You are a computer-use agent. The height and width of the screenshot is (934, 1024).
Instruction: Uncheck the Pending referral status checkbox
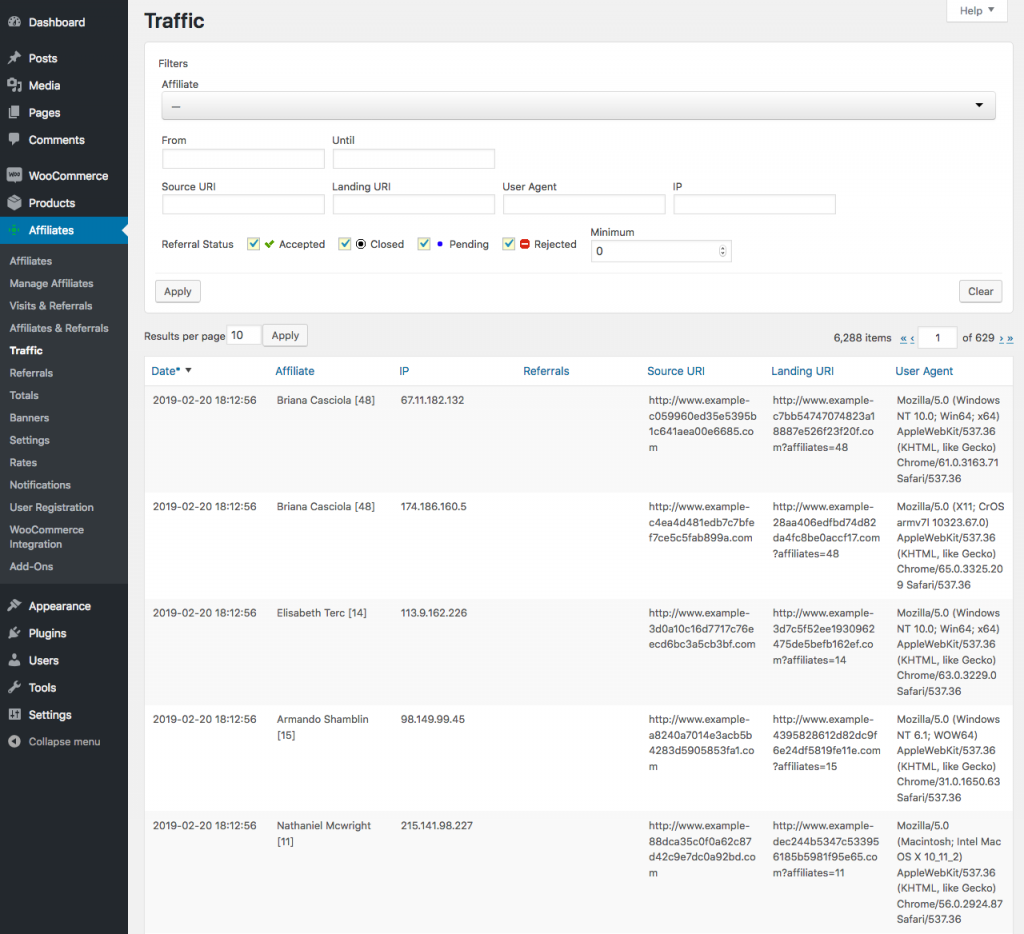pos(424,244)
